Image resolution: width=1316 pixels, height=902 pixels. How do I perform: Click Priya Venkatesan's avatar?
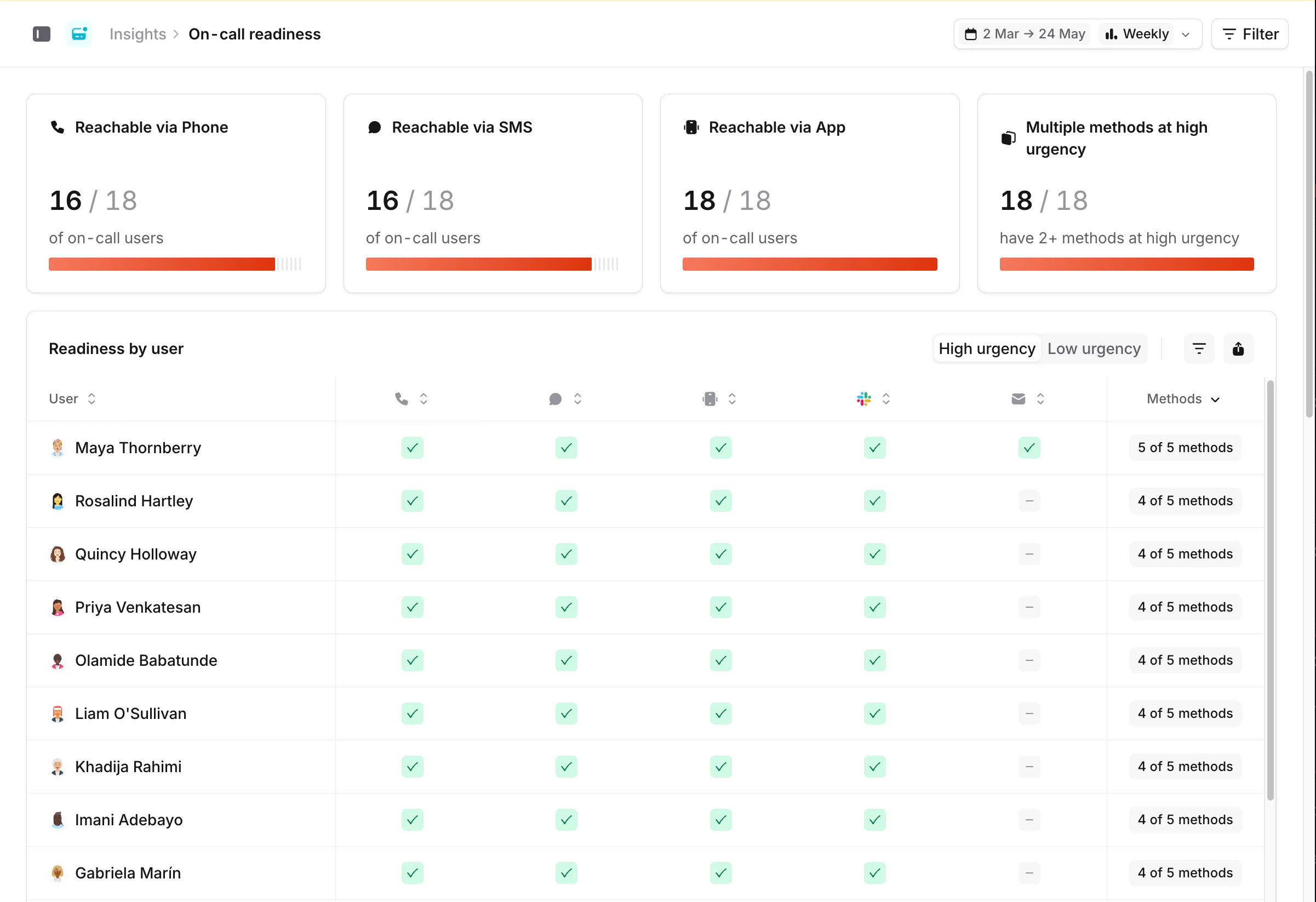tap(57, 608)
